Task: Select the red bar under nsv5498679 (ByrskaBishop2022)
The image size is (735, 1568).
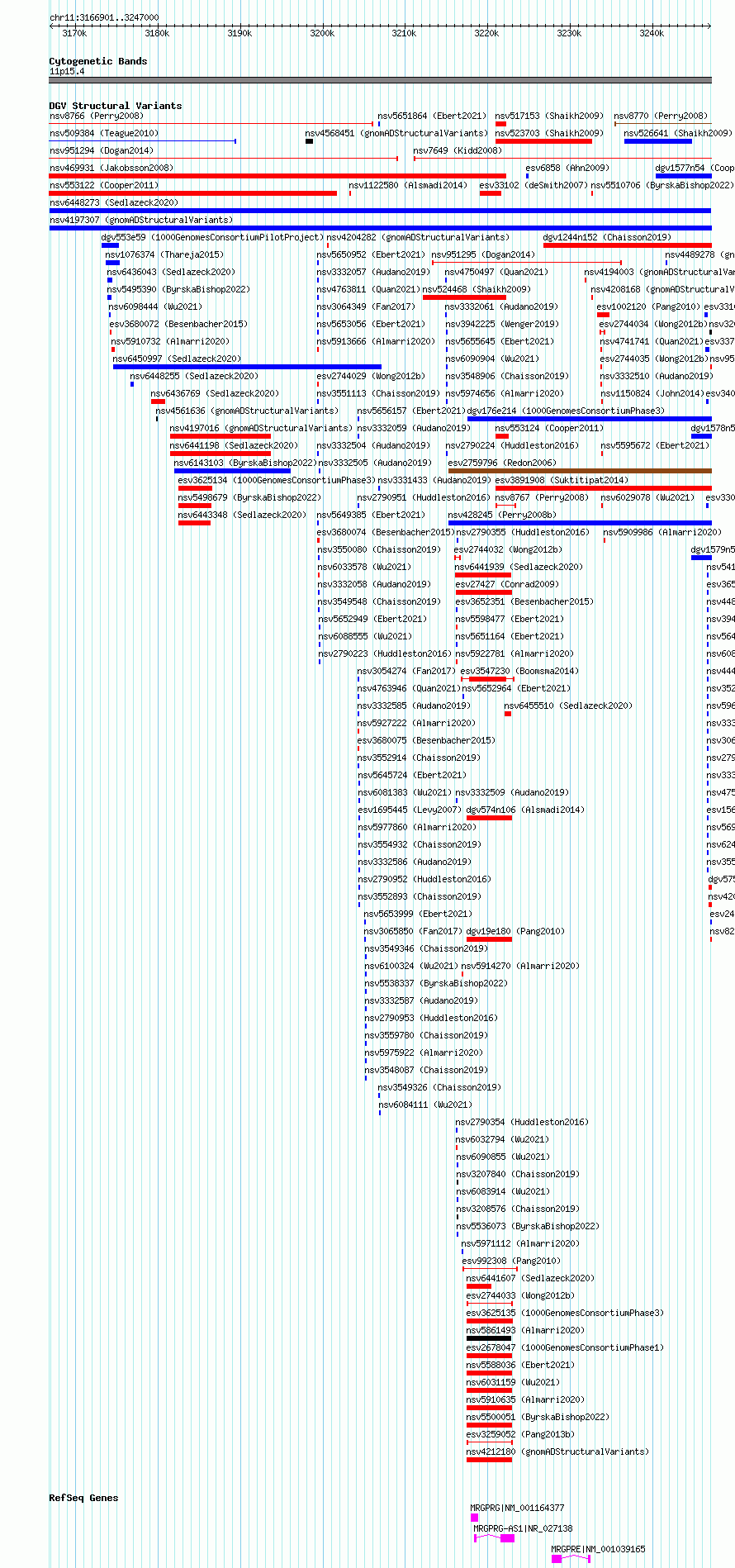Action: pyautogui.click(x=195, y=506)
